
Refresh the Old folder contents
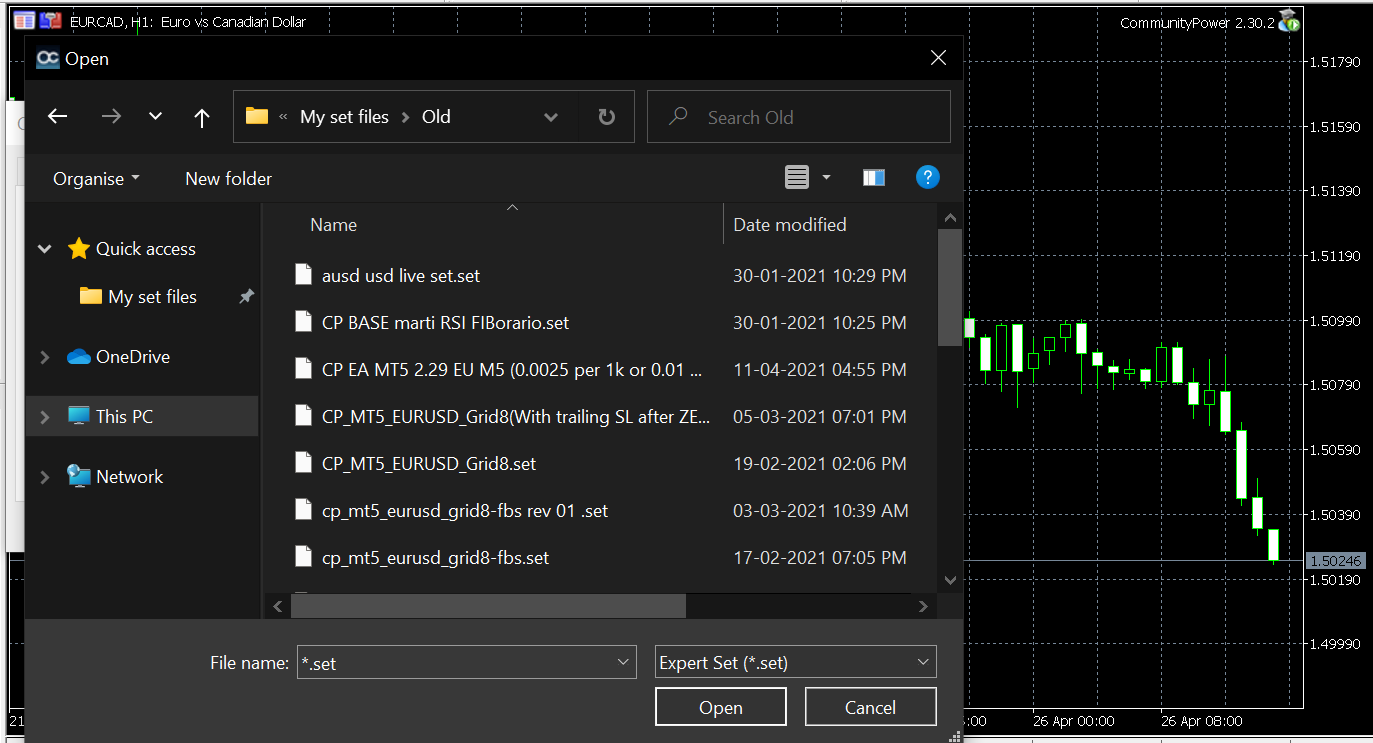pos(606,116)
